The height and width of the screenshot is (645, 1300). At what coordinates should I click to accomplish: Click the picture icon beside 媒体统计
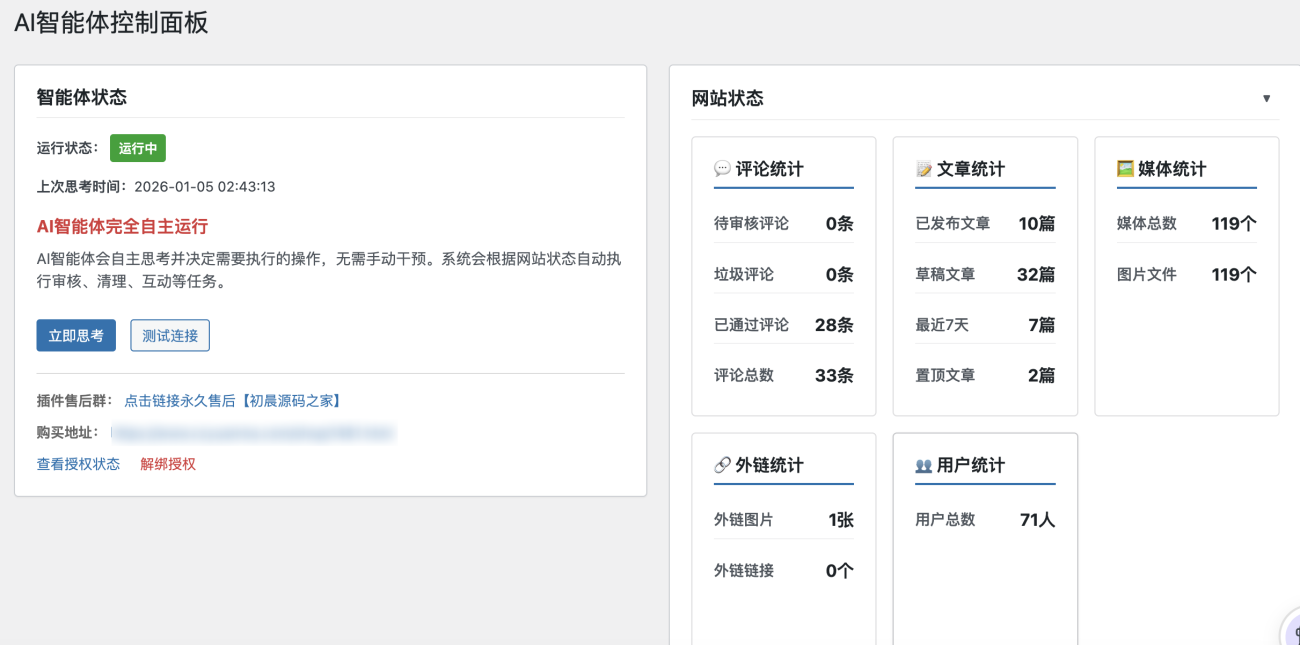(1125, 169)
